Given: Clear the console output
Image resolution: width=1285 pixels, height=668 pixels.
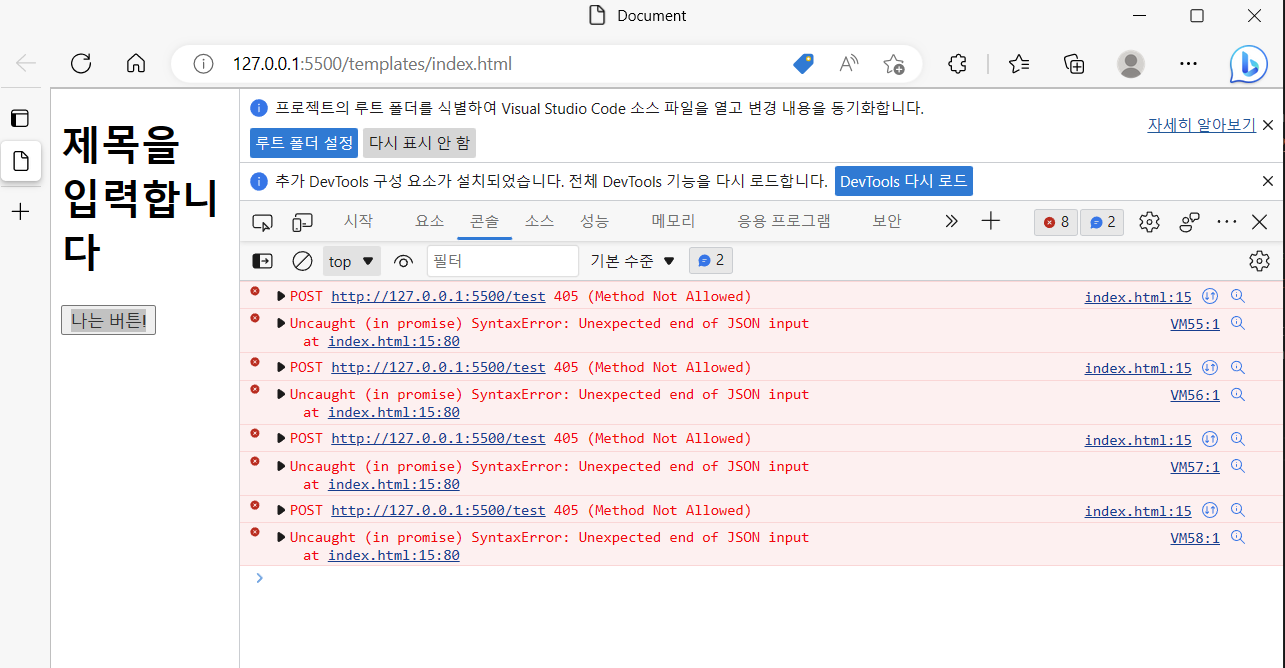Looking at the screenshot, I should (x=302, y=261).
